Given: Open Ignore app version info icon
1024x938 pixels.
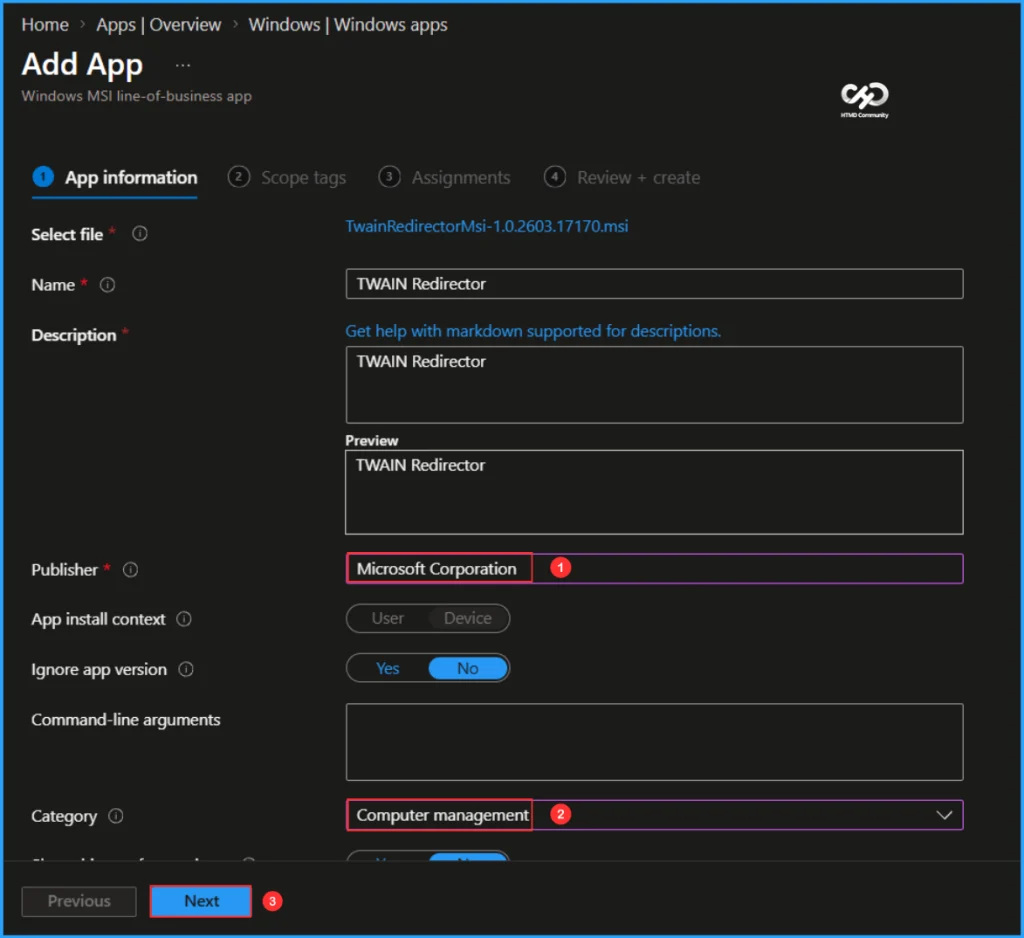Looking at the screenshot, I should 186,669.
